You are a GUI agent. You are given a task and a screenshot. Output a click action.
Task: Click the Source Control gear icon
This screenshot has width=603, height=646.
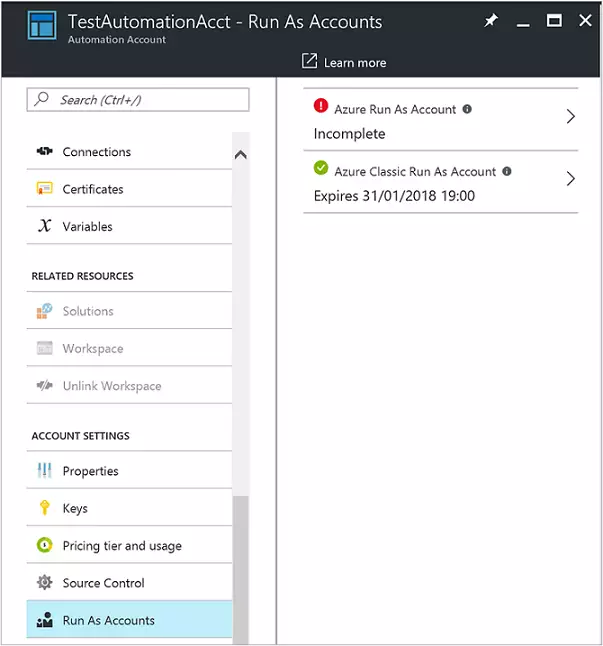(44, 583)
